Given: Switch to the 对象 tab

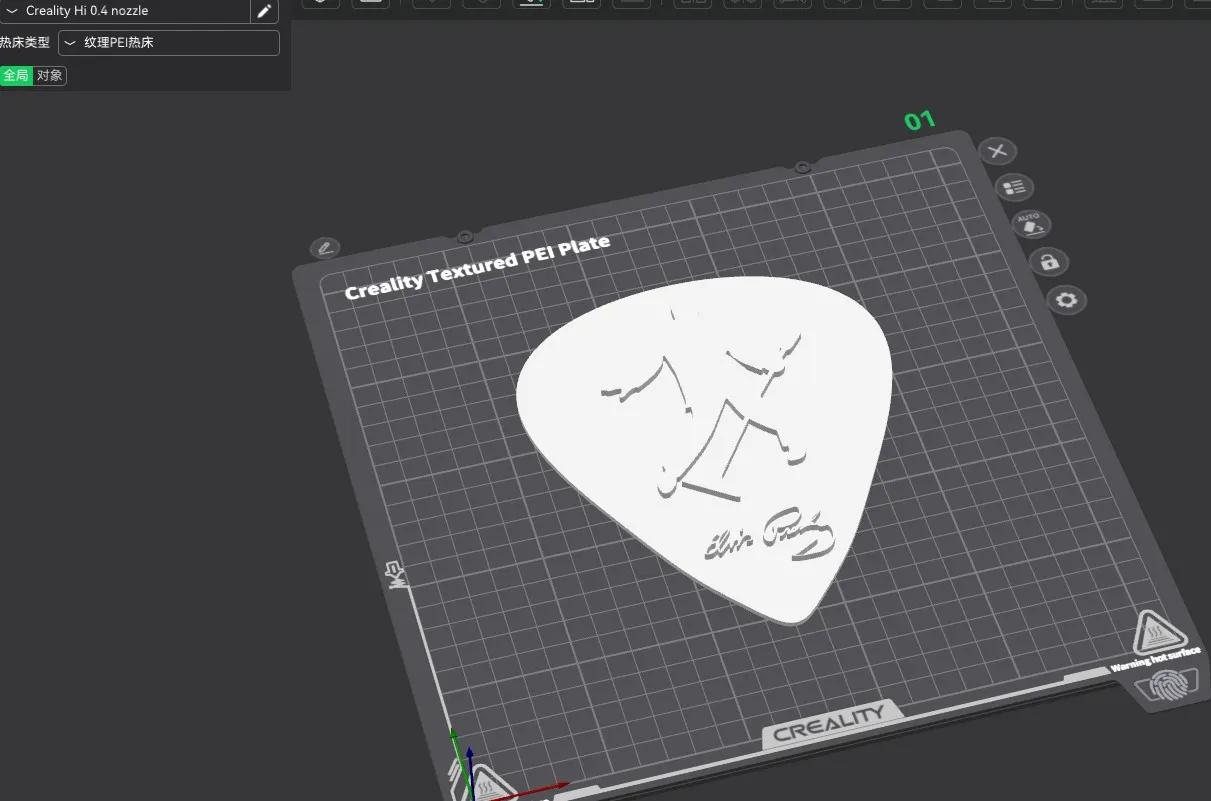Looking at the screenshot, I should pos(49,76).
